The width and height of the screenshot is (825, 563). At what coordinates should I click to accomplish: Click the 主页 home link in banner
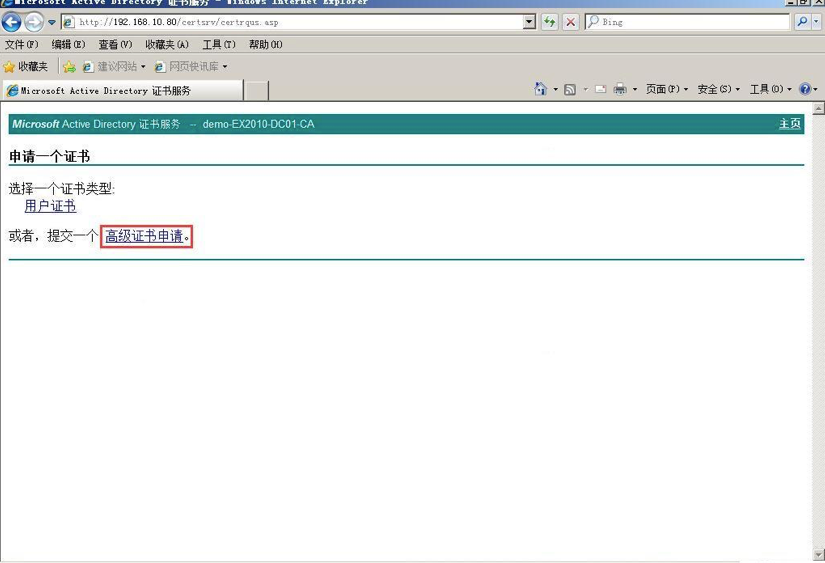(790, 124)
